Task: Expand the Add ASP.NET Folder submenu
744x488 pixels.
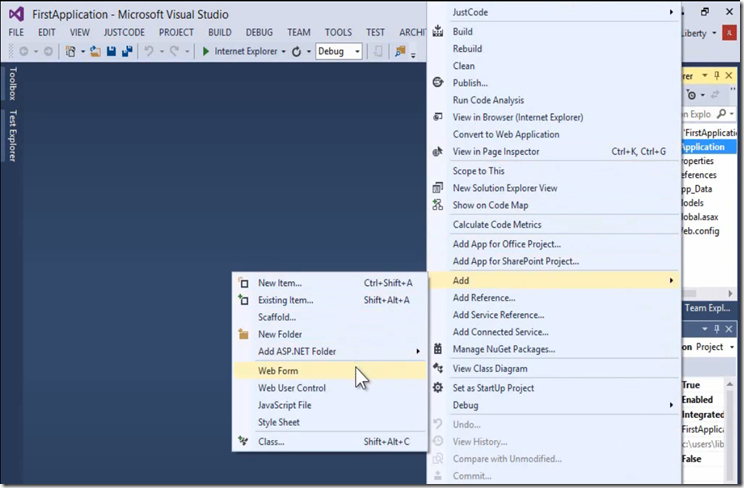Action: (418, 351)
